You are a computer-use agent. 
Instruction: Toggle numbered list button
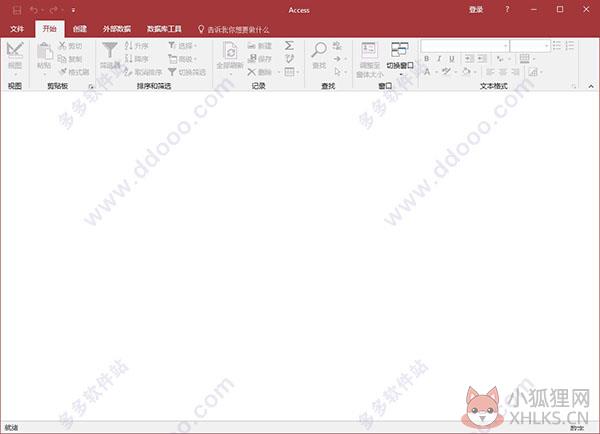[x=570, y=46]
